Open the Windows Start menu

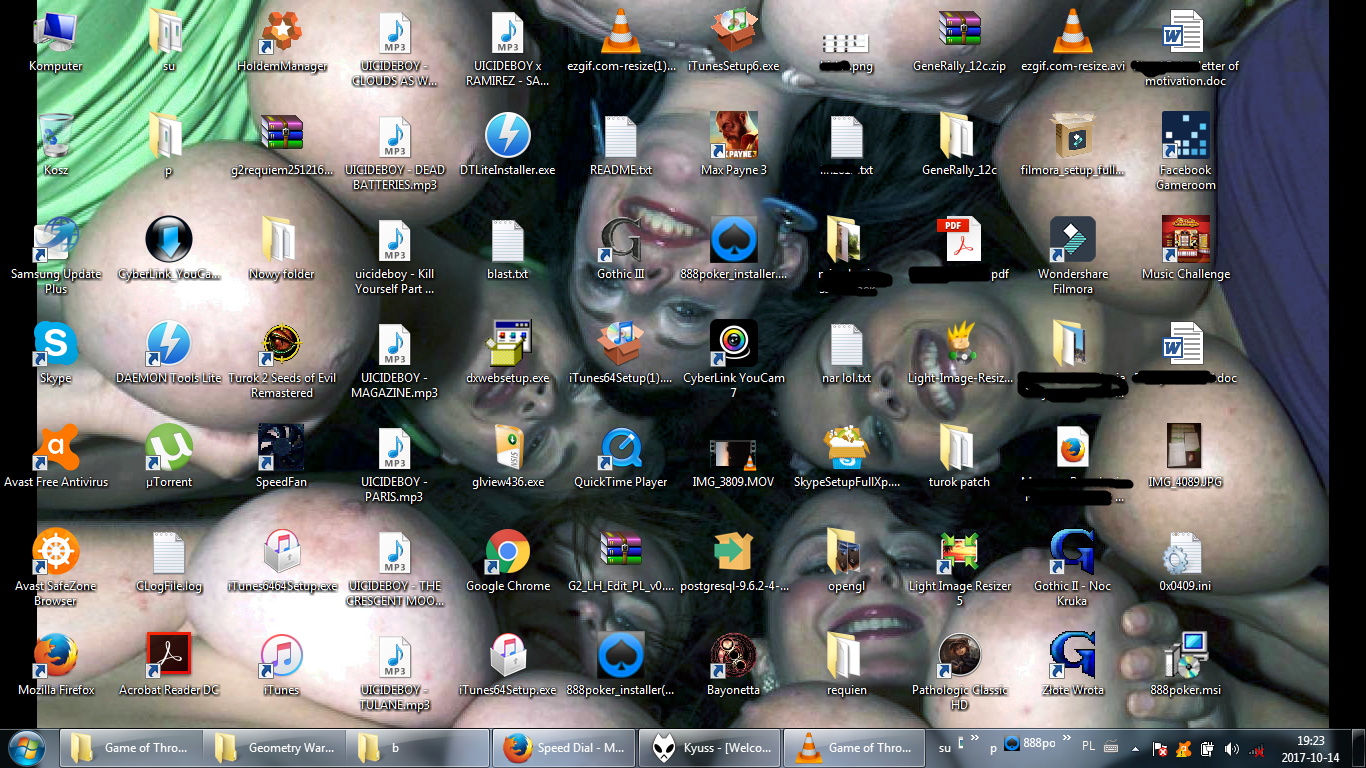(27, 748)
